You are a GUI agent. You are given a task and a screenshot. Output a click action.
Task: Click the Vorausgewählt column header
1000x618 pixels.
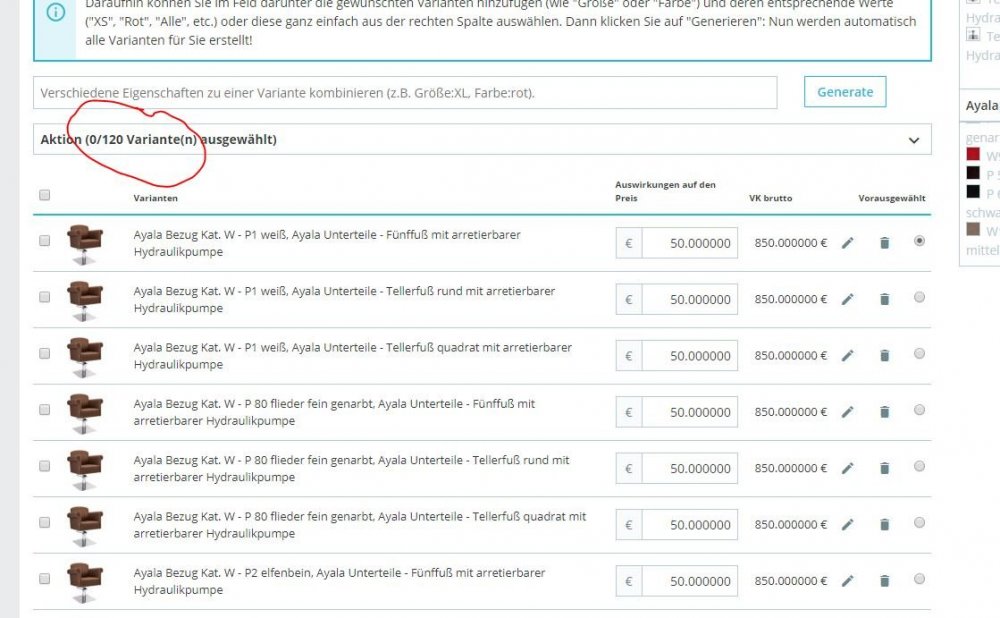coord(892,198)
